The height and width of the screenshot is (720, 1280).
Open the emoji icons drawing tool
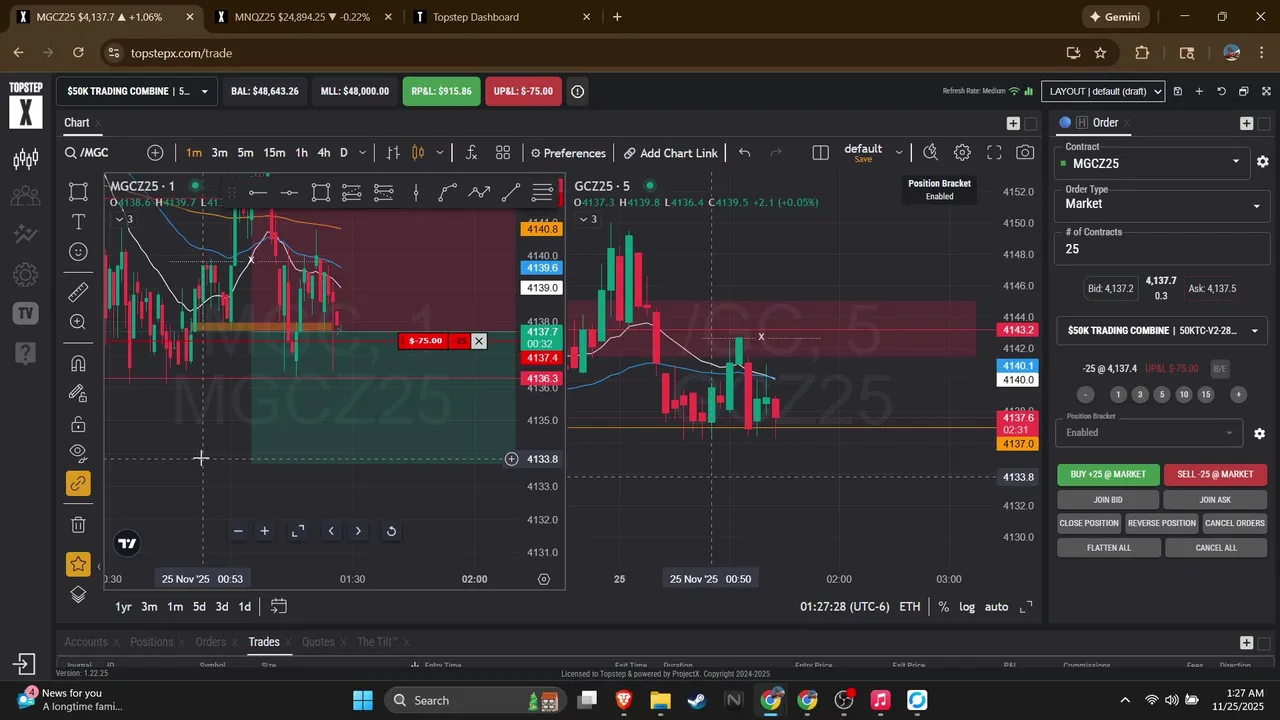(78, 252)
